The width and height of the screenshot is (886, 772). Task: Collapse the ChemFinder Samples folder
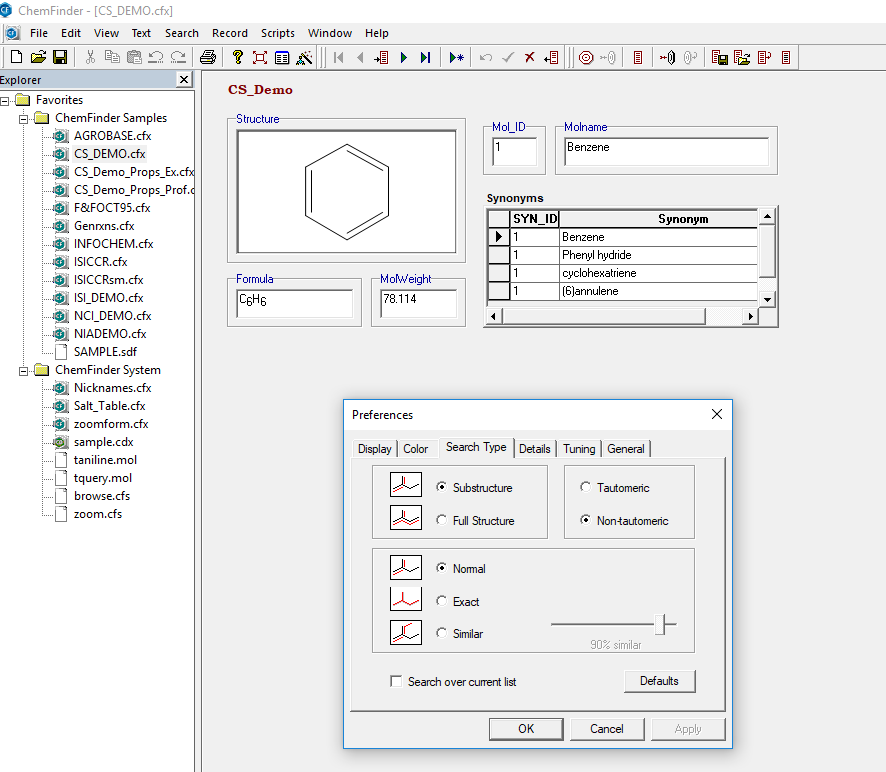pos(23,119)
